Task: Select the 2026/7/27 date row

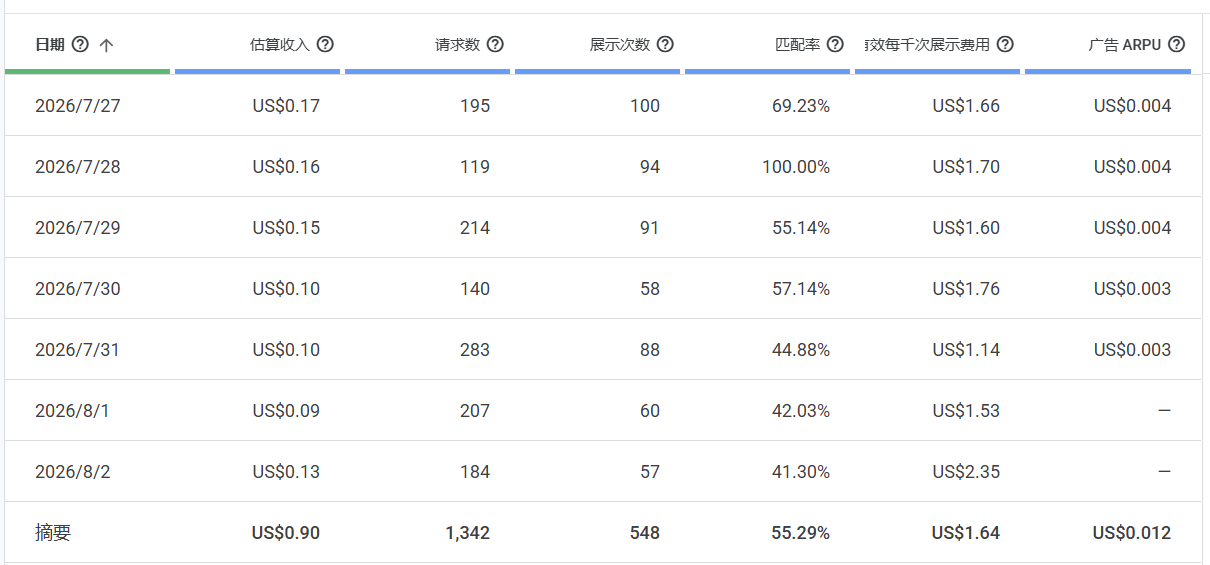Action: (x=603, y=105)
